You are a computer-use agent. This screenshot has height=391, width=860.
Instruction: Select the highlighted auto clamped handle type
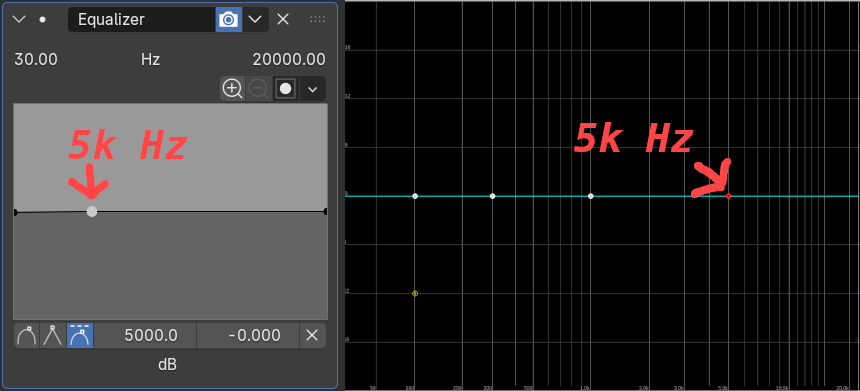(80, 336)
